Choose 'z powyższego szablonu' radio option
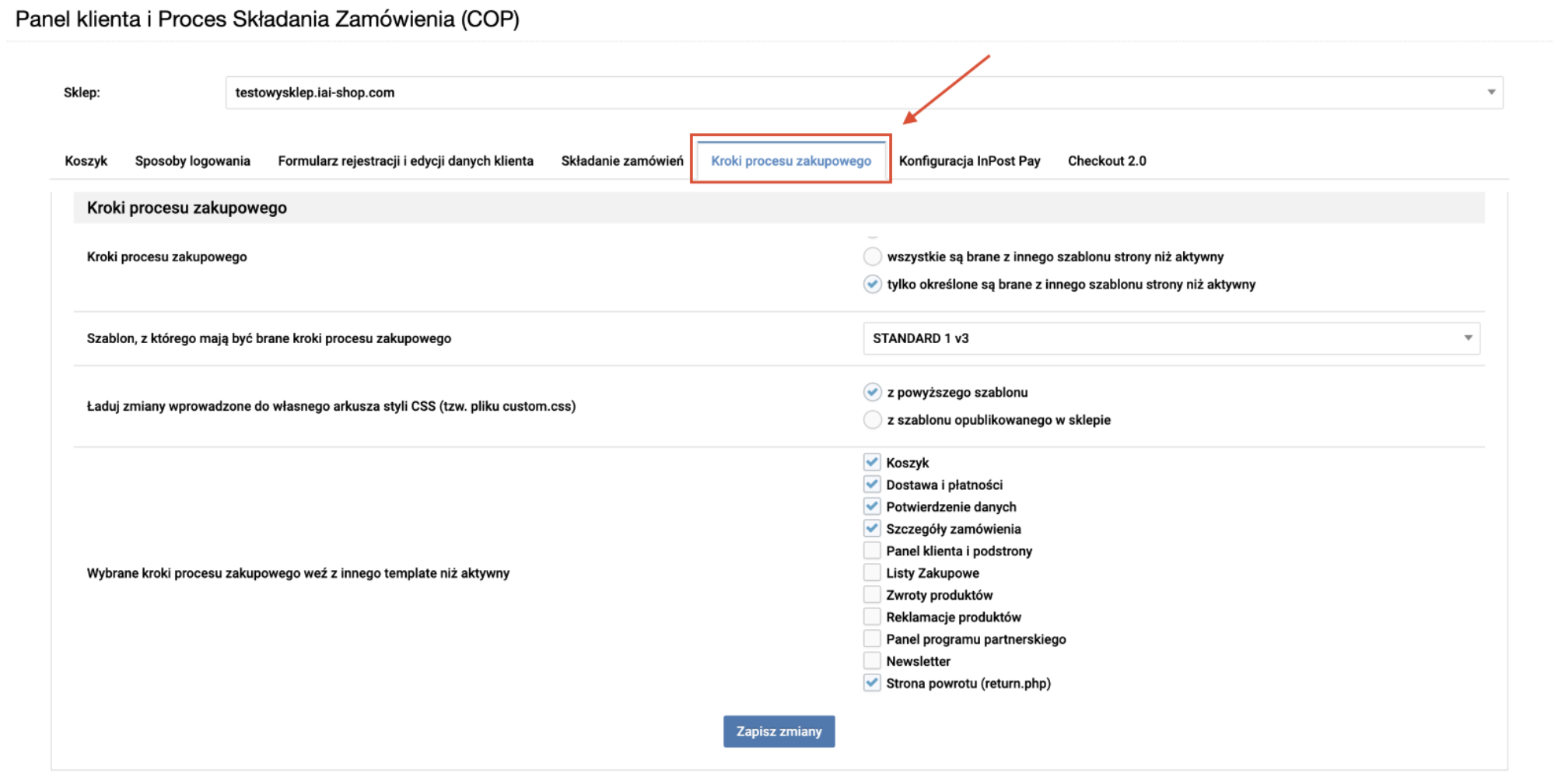1565x784 pixels. 873,392
